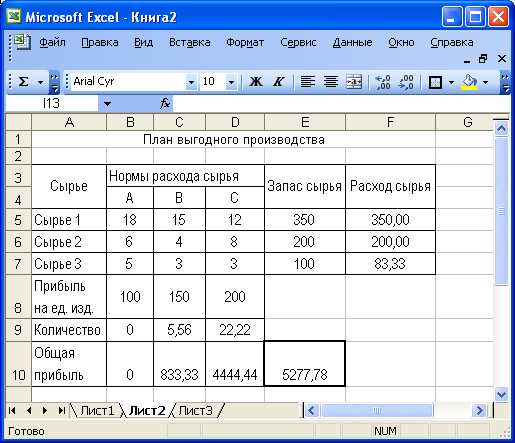
Task: Go to next sheet tab arrow
Action: [45, 411]
